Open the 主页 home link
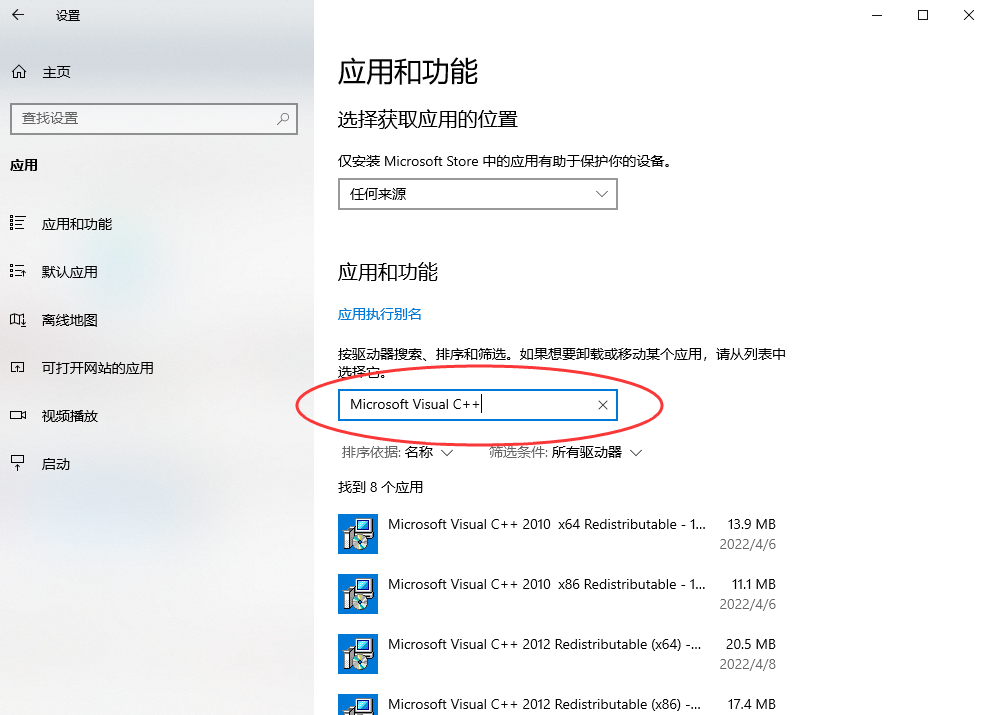 (57, 72)
